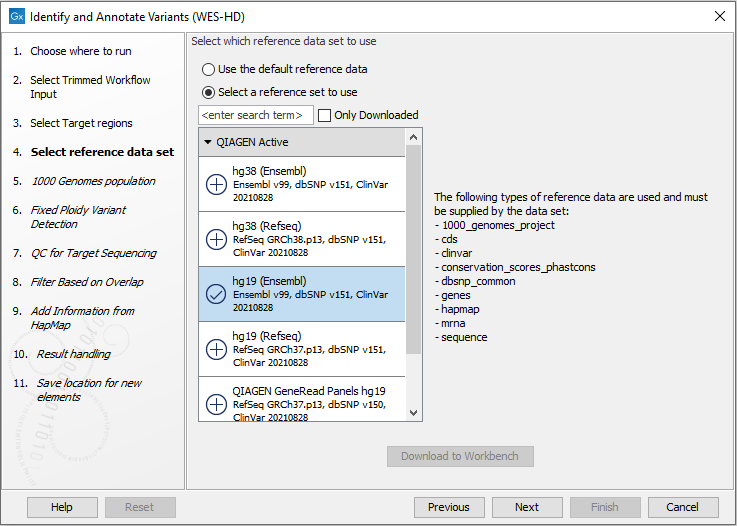
Task: Click the Download to Workbench button
Action: [460, 456]
